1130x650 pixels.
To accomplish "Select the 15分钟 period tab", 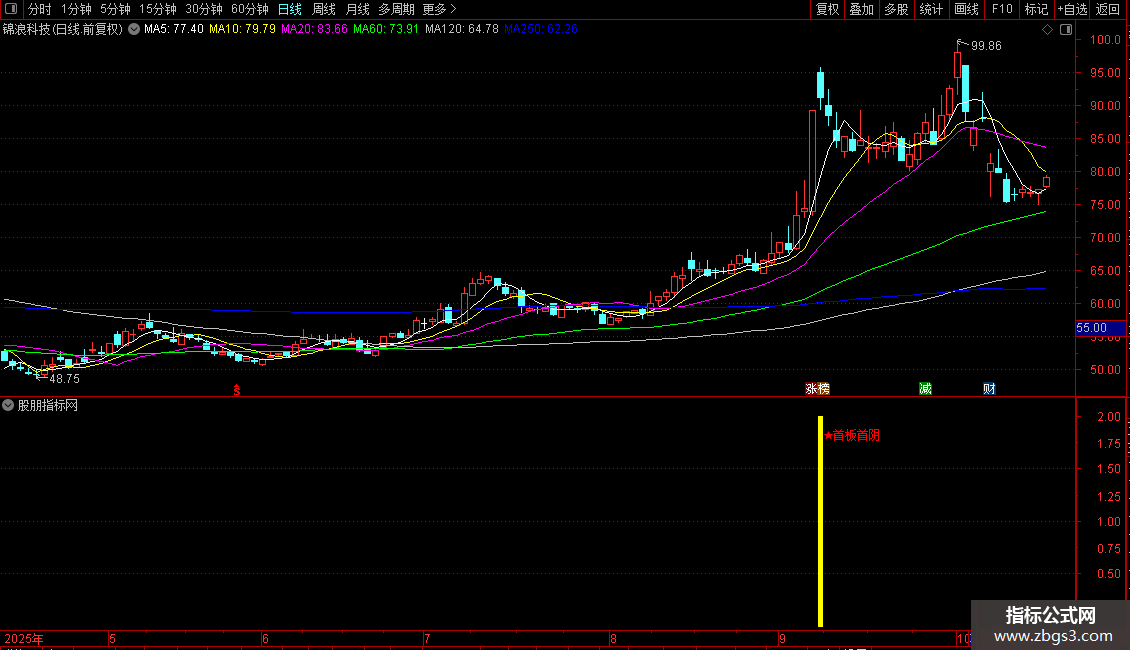I will point(158,9).
